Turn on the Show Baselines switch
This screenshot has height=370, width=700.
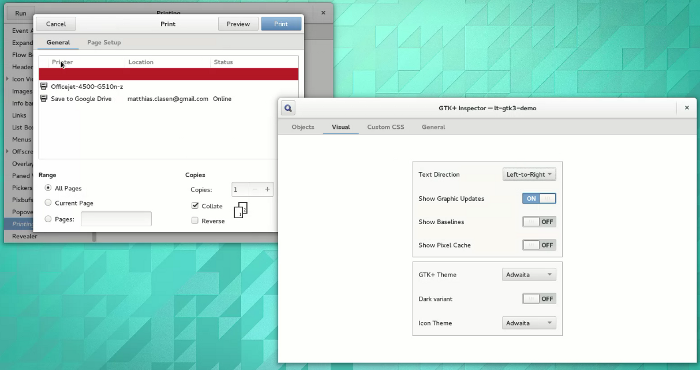click(539, 222)
